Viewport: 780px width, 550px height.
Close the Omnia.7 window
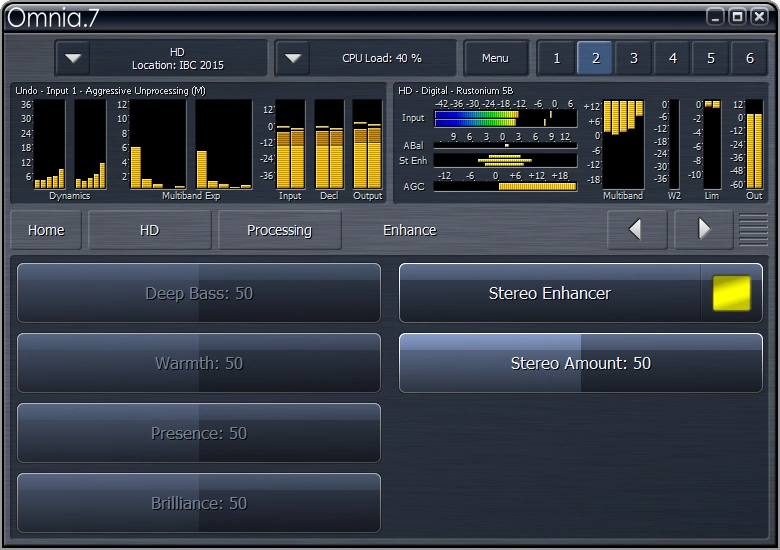pos(760,17)
